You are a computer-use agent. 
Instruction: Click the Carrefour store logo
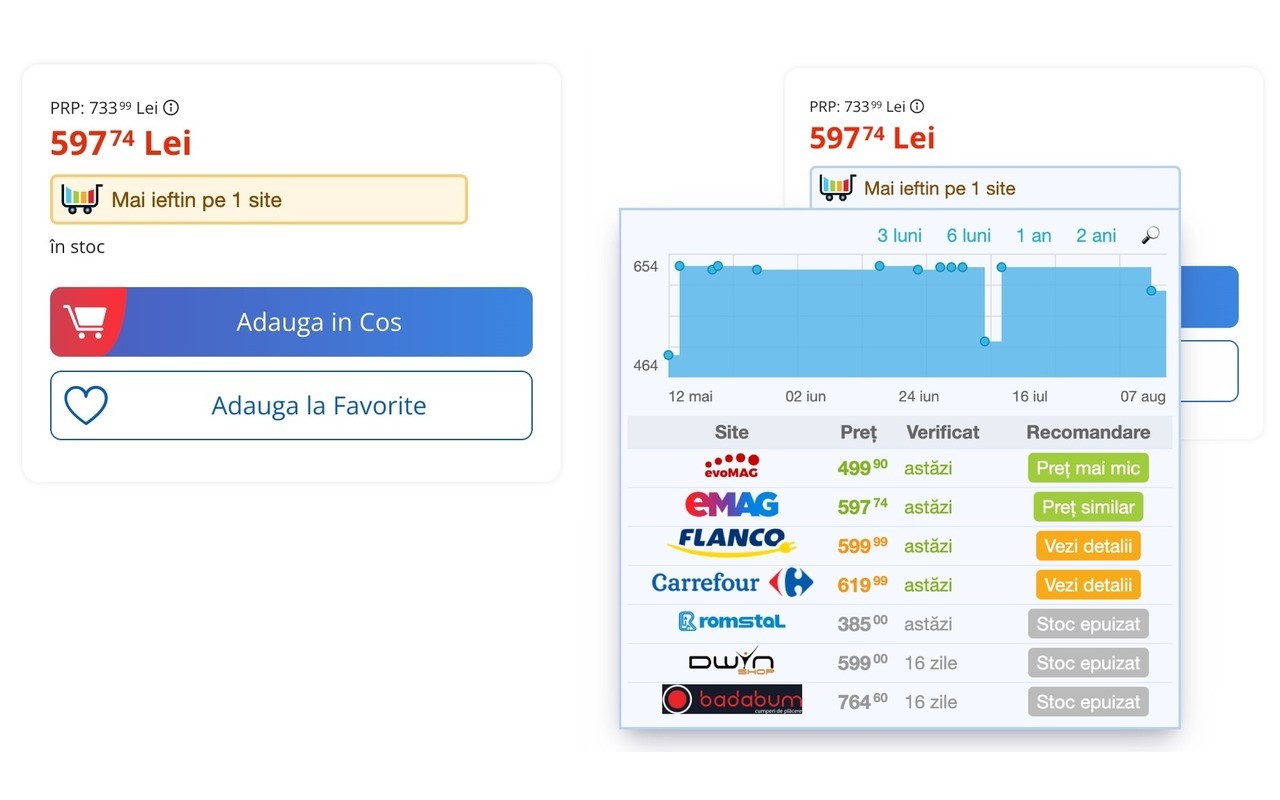[731, 583]
